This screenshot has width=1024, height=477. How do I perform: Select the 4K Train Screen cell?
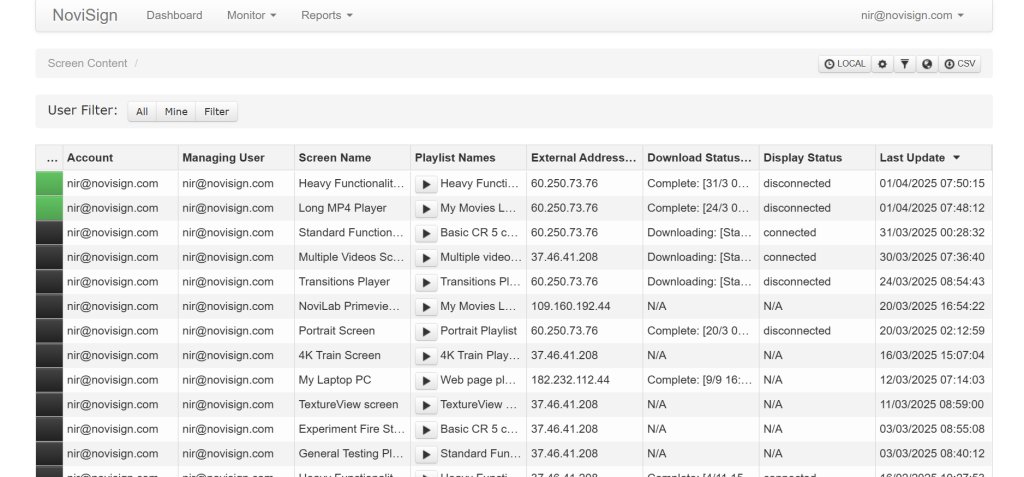(x=353, y=355)
